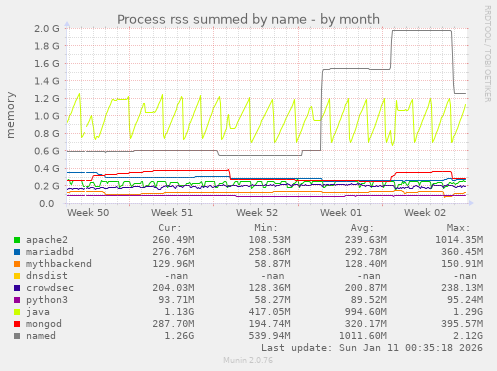Click the Week 51 axis label
This screenshot has width=497, height=371.
[x=172, y=213]
